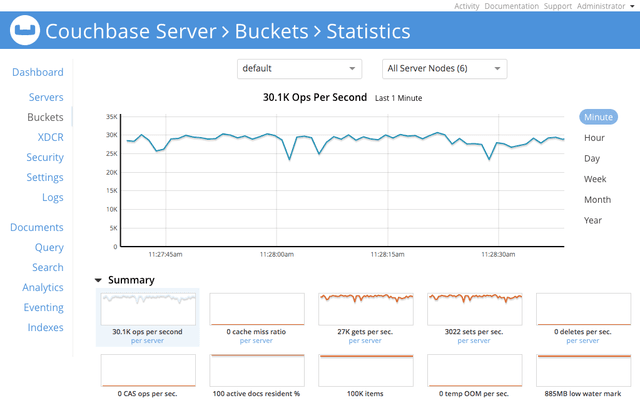This screenshot has height=400, width=640.
Task: Select the sets per sec. mini chart
Action: tap(475, 309)
